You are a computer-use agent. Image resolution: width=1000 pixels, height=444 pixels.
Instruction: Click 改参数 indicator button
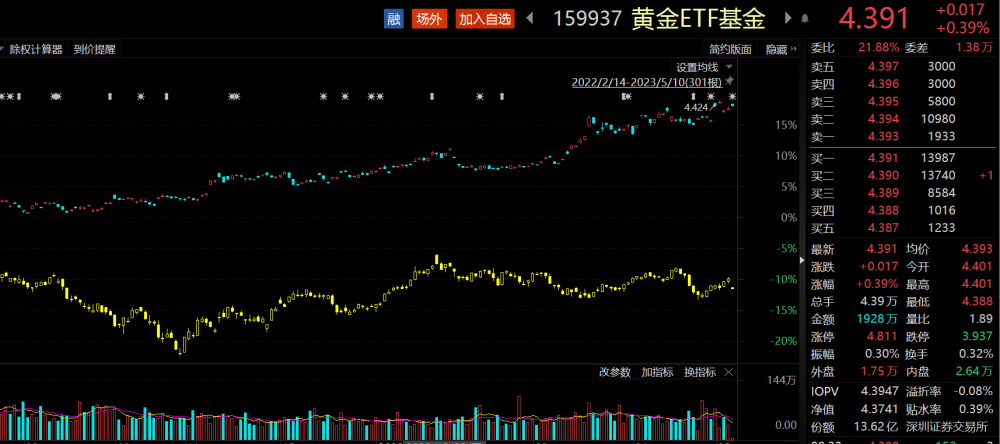[615, 372]
